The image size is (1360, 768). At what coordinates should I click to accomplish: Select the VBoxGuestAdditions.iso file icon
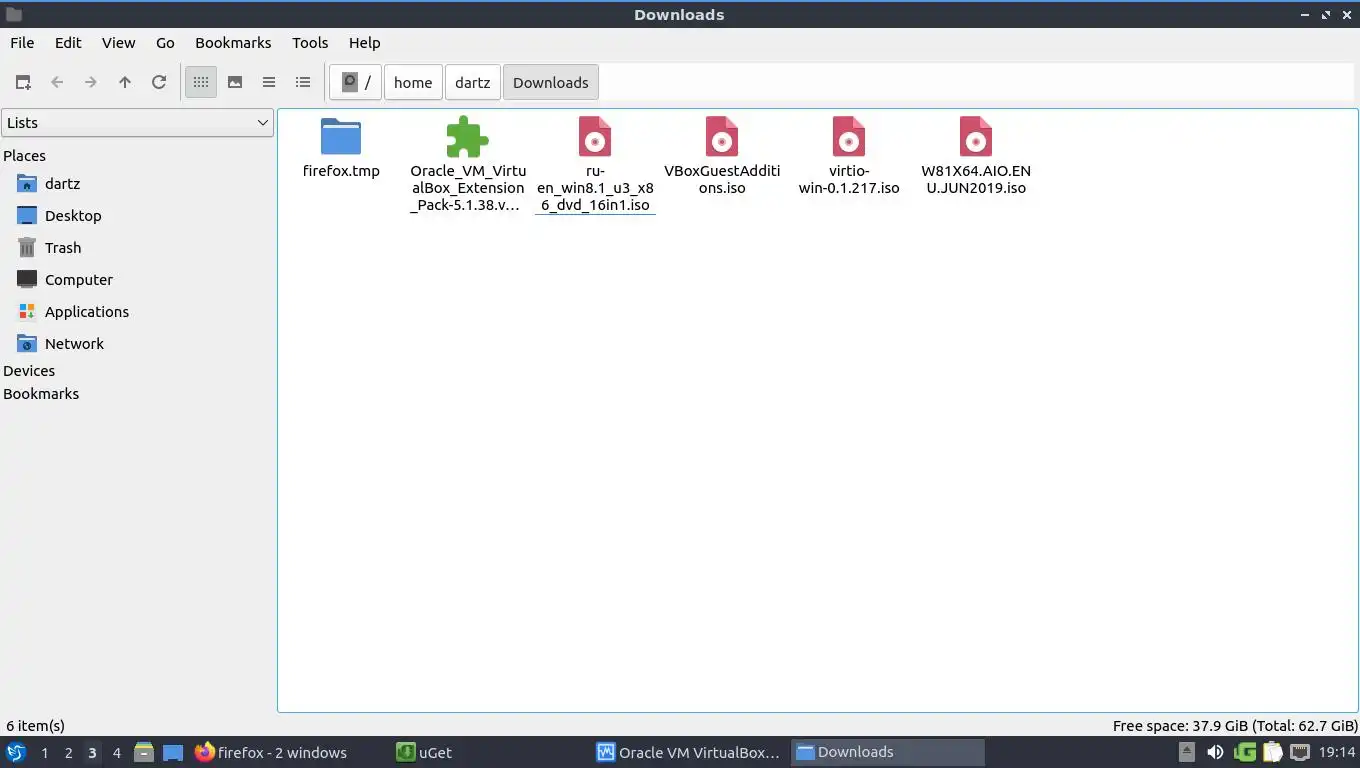[x=722, y=136]
